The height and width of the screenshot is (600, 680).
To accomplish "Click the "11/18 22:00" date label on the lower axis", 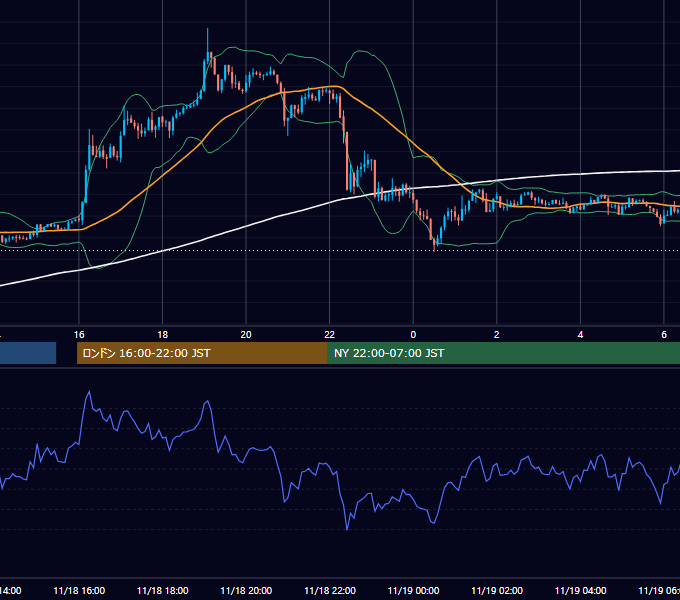I will click(330, 591).
